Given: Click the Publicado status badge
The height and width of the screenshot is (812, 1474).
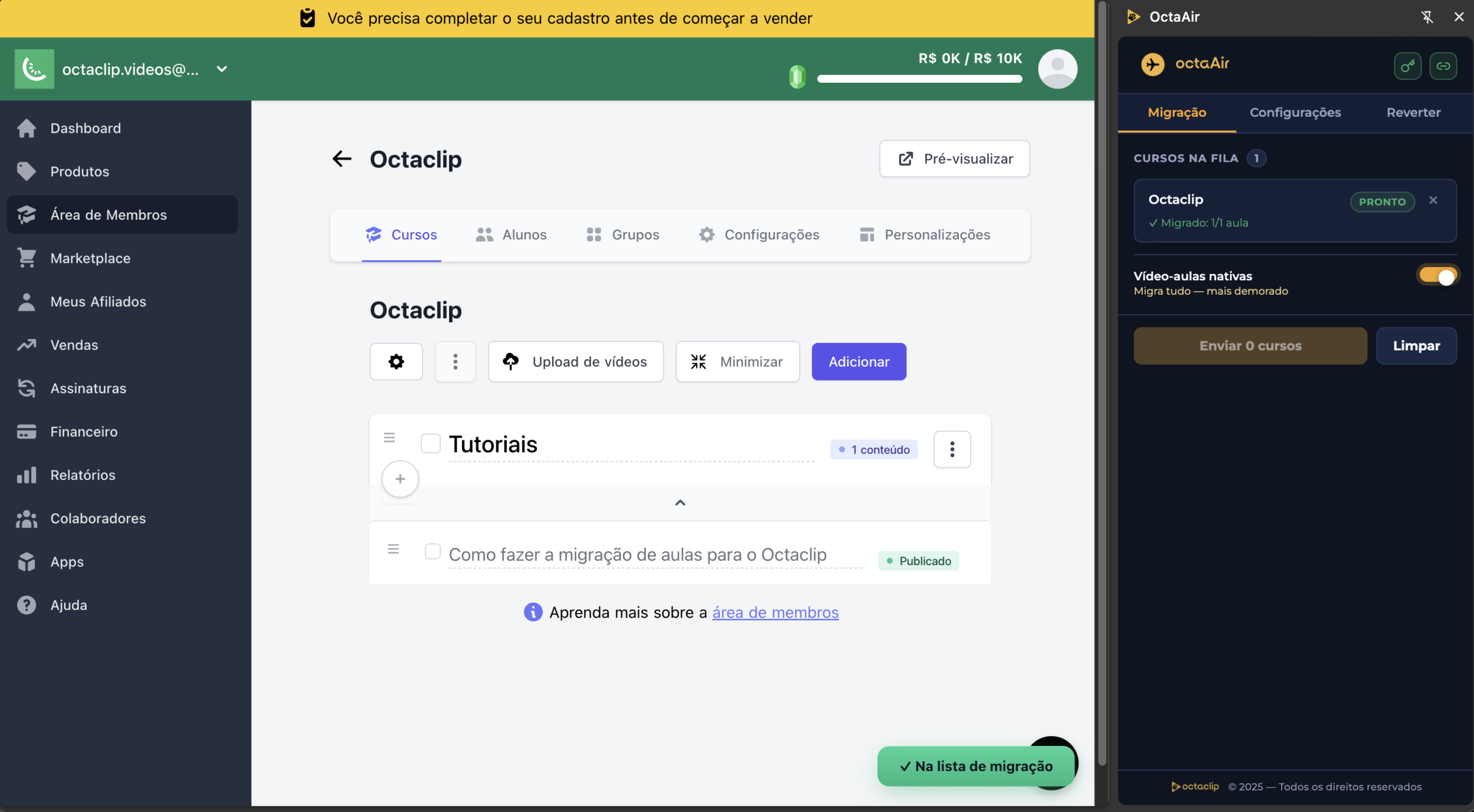Looking at the screenshot, I should click(x=918, y=561).
